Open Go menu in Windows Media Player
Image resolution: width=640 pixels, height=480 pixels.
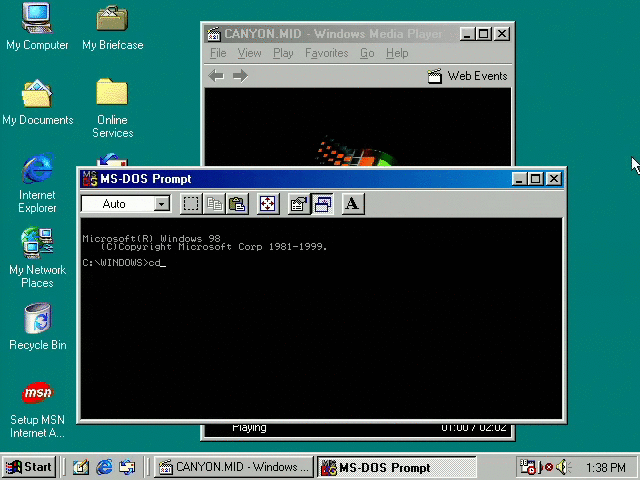[367, 53]
